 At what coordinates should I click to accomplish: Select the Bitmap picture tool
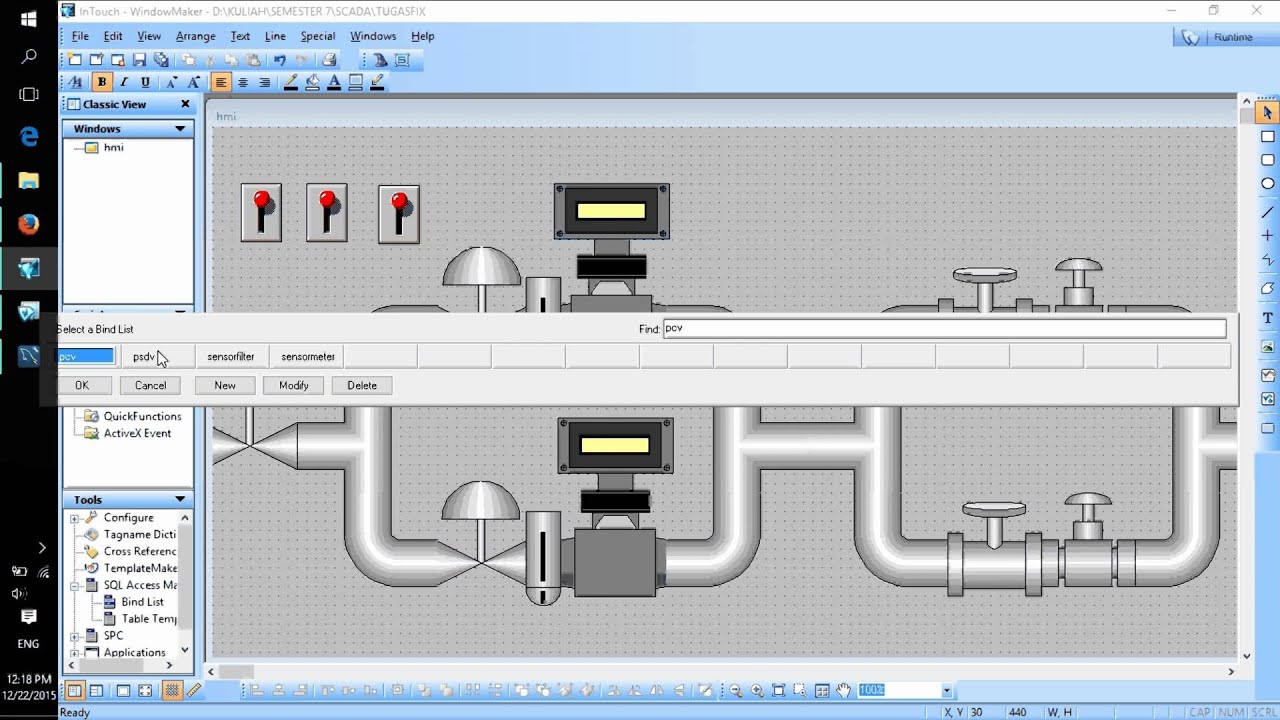(x=1268, y=347)
